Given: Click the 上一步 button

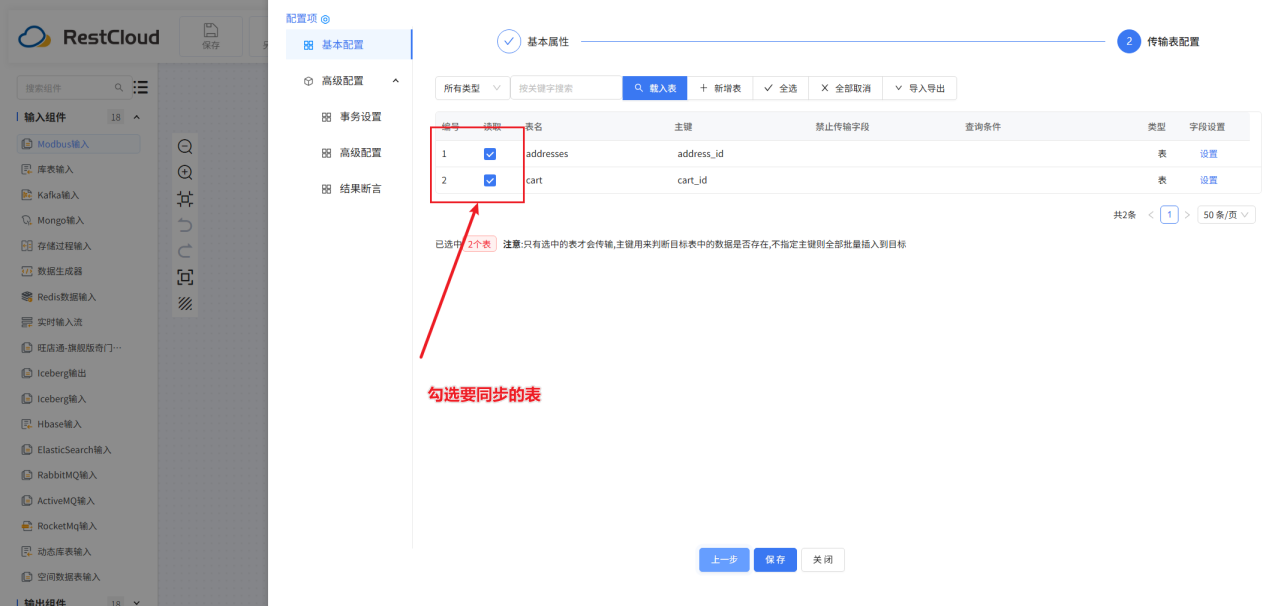Looking at the screenshot, I should (x=723, y=559).
